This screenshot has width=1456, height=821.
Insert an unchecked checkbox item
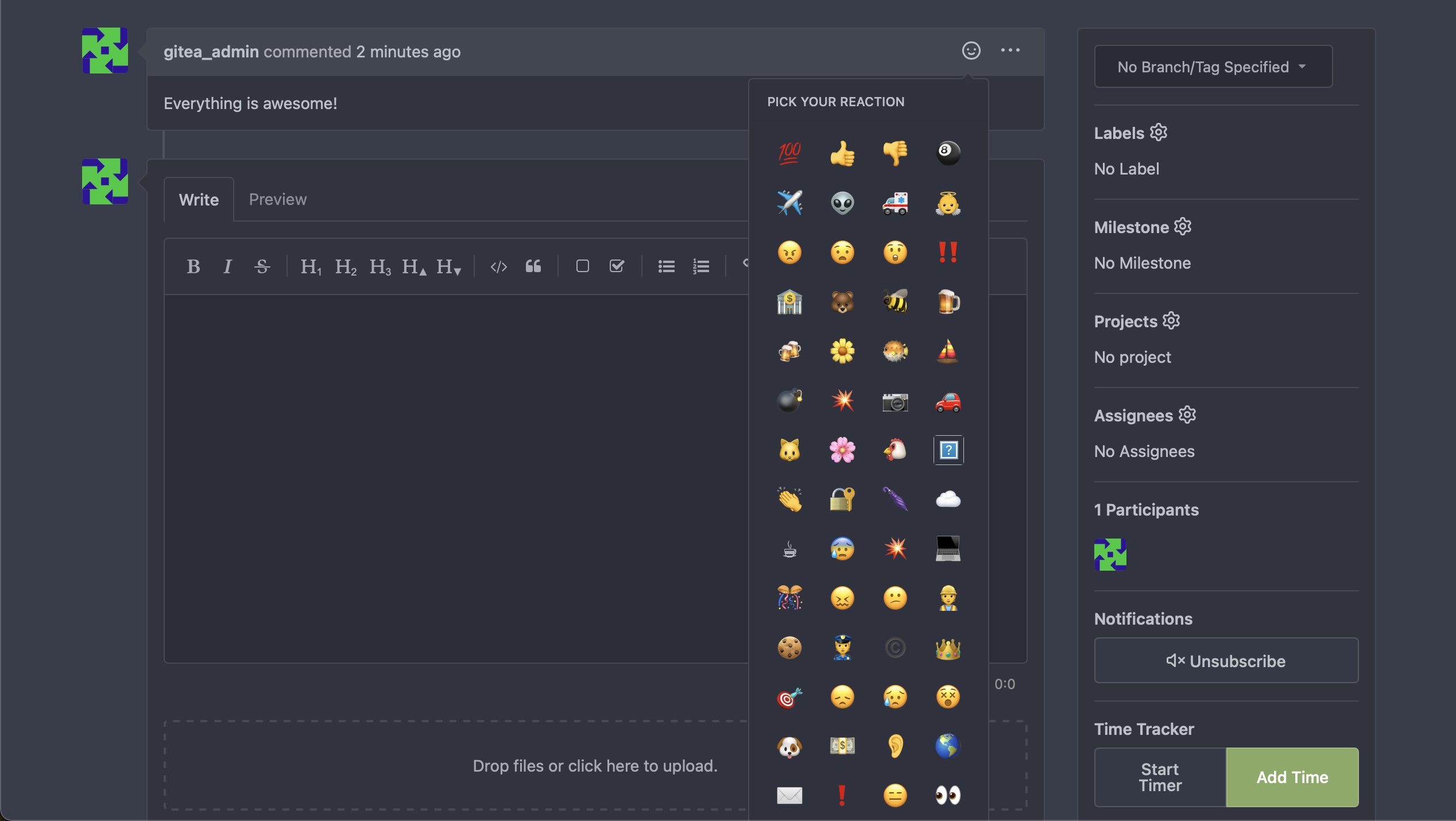click(582, 266)
